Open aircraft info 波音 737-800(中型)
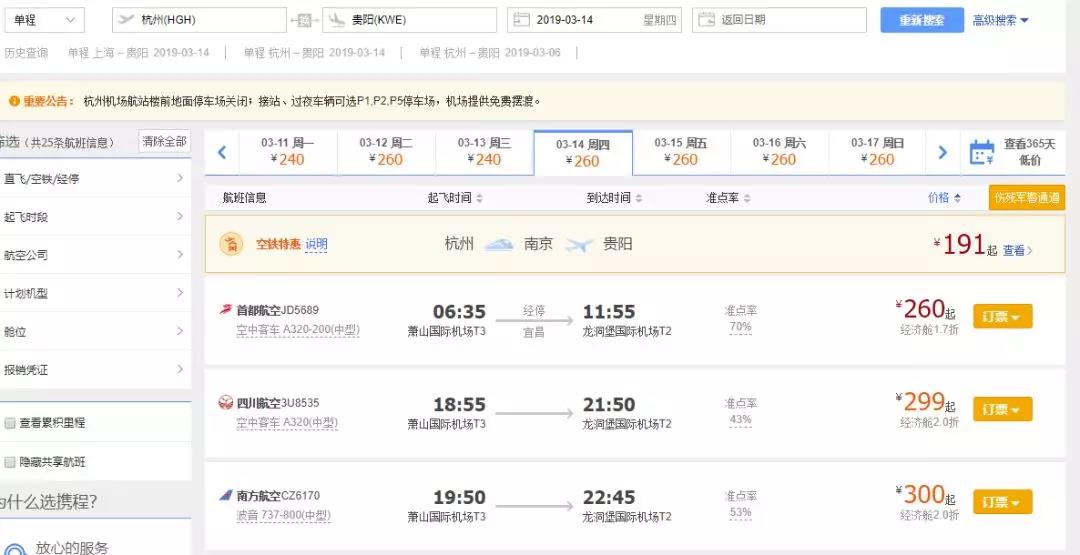 point(283,515)
